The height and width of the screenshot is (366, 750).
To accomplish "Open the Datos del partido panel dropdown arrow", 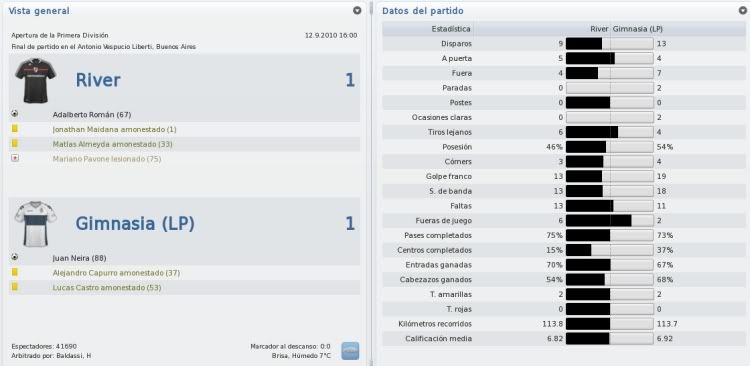I will point(743,11).
